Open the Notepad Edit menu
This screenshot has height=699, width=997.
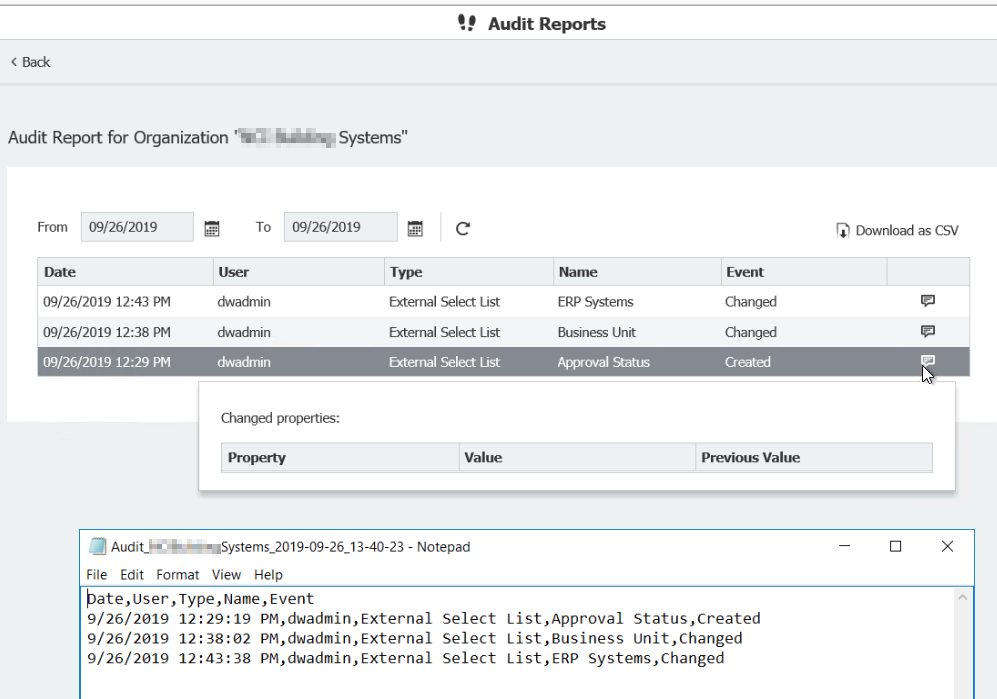pyautogui.click(x=132, y=575)
